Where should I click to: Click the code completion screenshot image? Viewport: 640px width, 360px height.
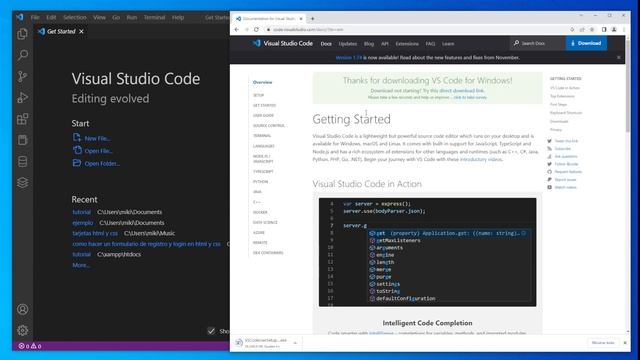pyautogui.click(x=427, y=252)
